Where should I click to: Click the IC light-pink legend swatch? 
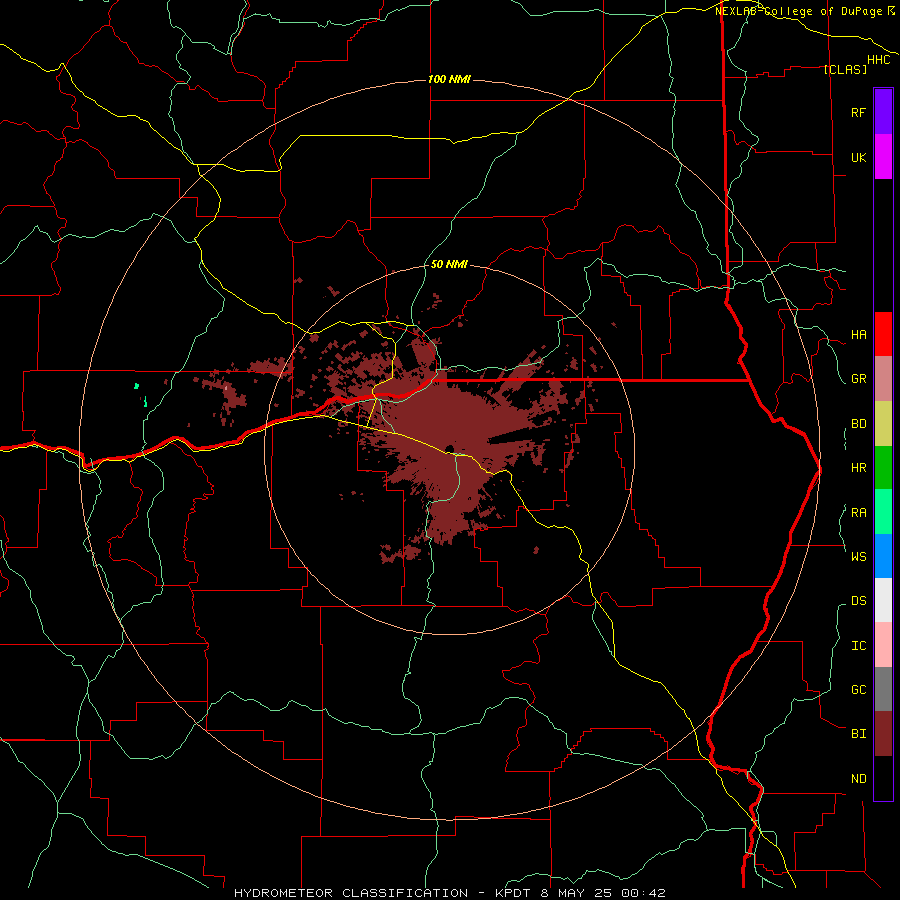point(883,645)
